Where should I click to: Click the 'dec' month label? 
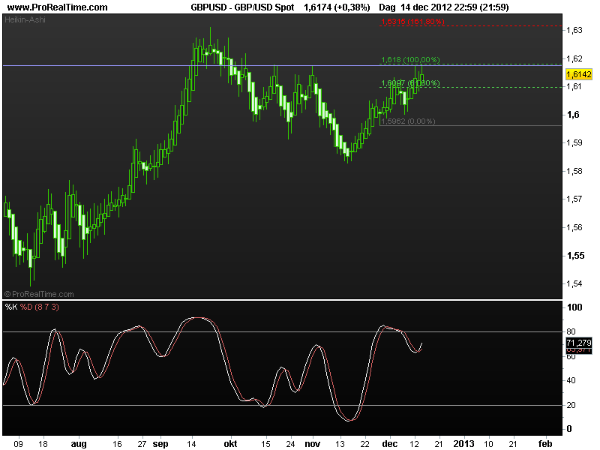[x=390, y=444]
